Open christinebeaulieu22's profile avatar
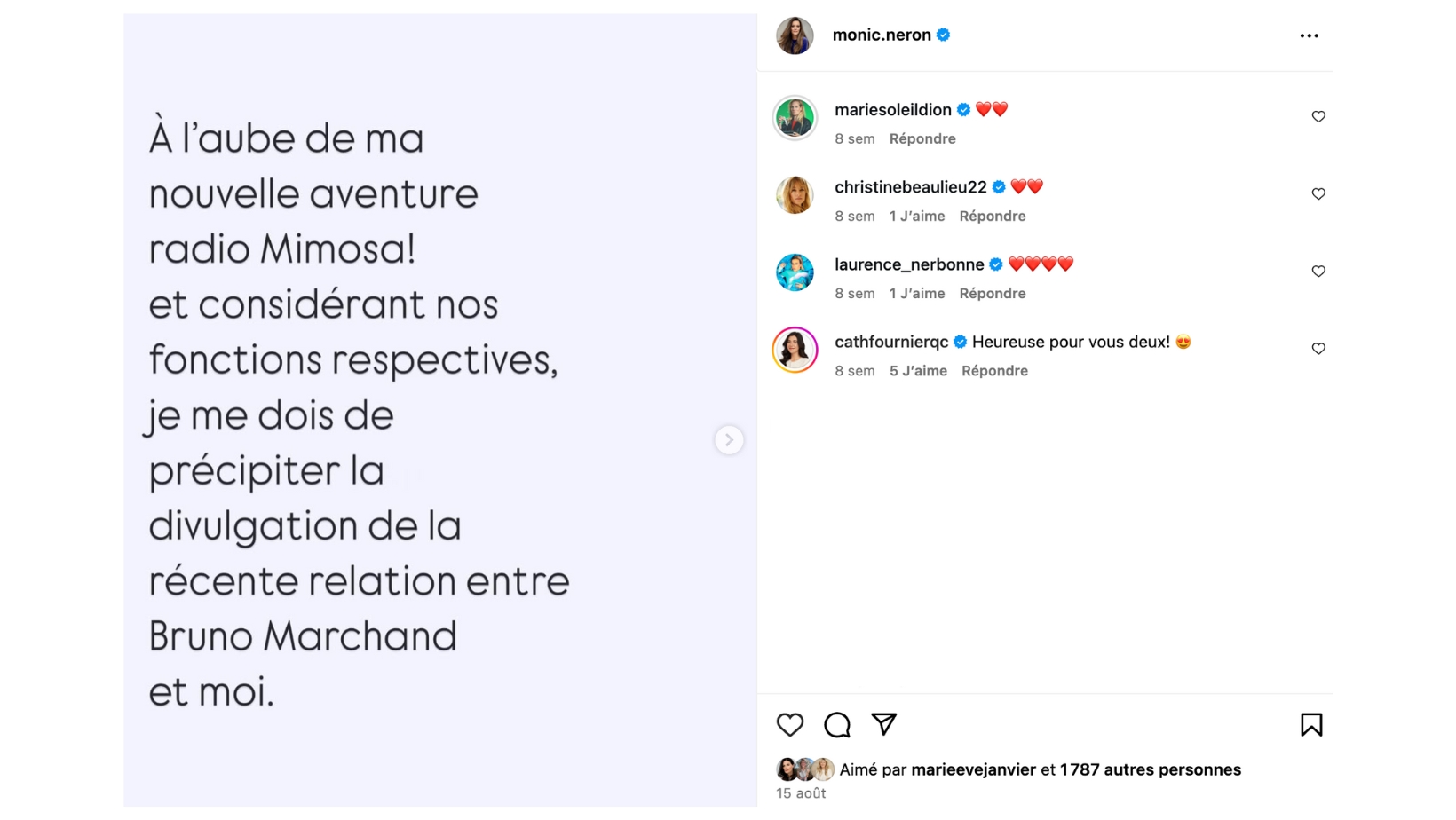Image resolution: width=1456 pixels, height=820 pixels. [795, 196]
